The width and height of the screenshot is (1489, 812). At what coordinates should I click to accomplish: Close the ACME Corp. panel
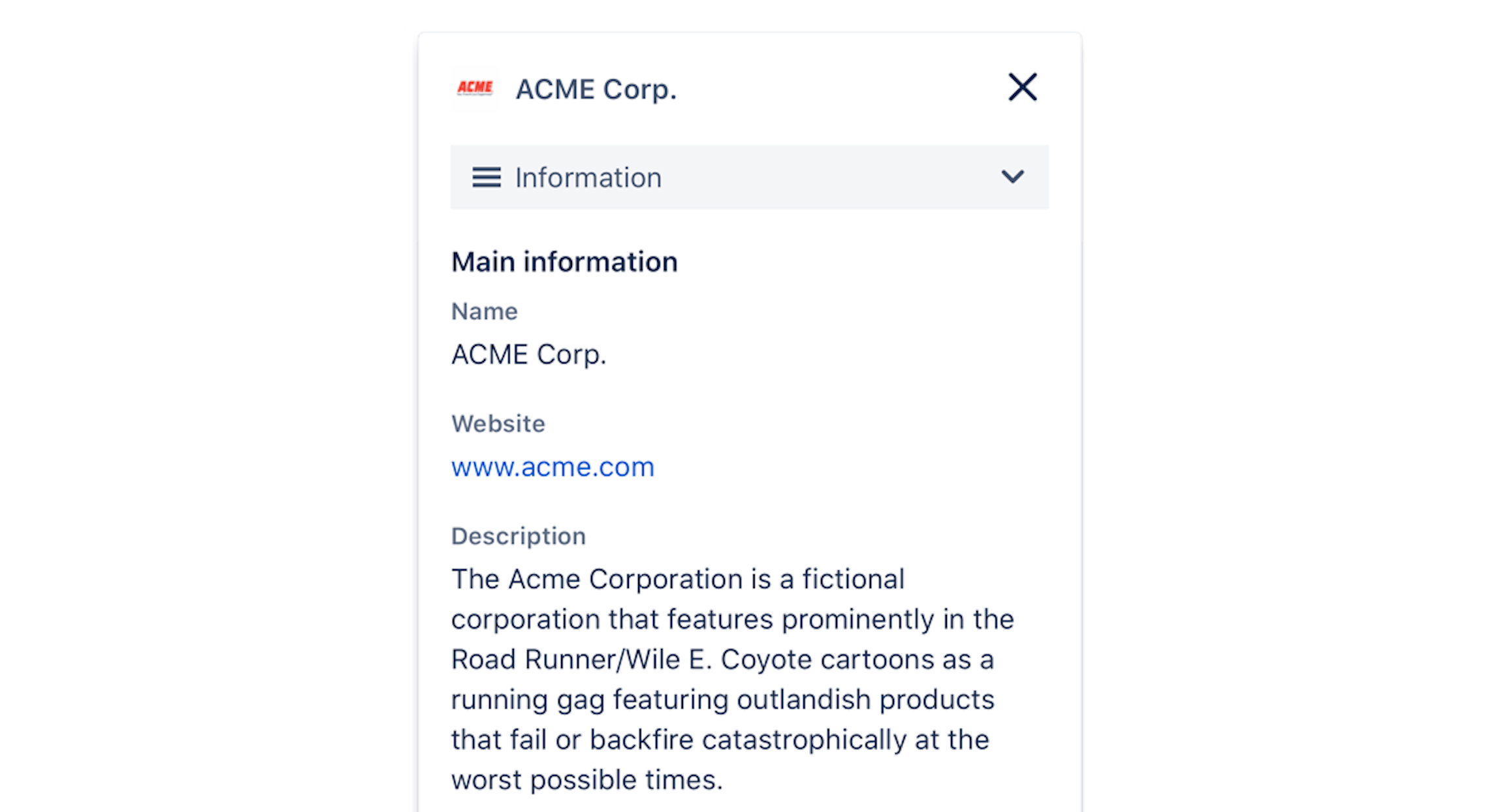click(x=1022, y=87)
